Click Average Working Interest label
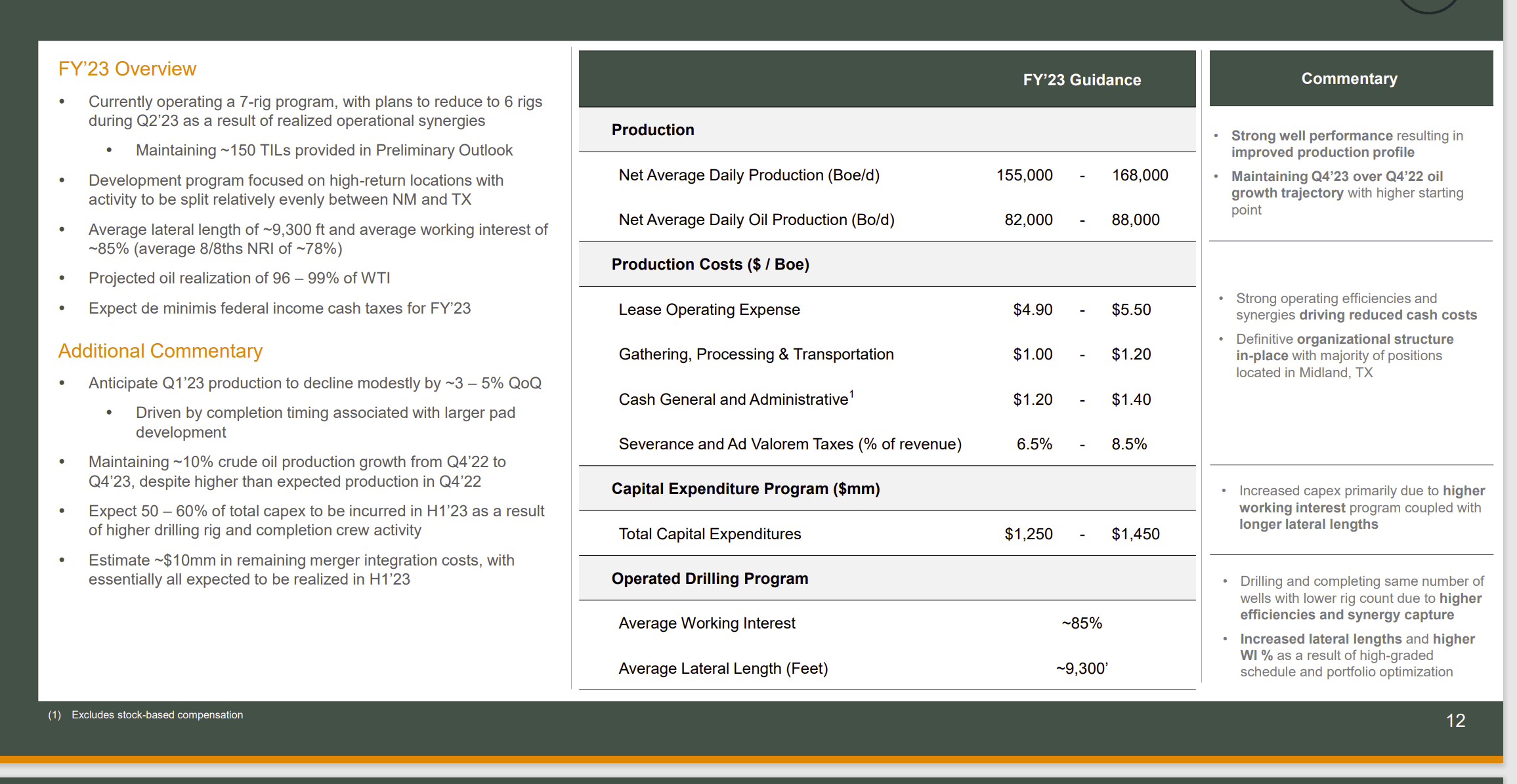1517x784 pixels. tap(707, 623)
